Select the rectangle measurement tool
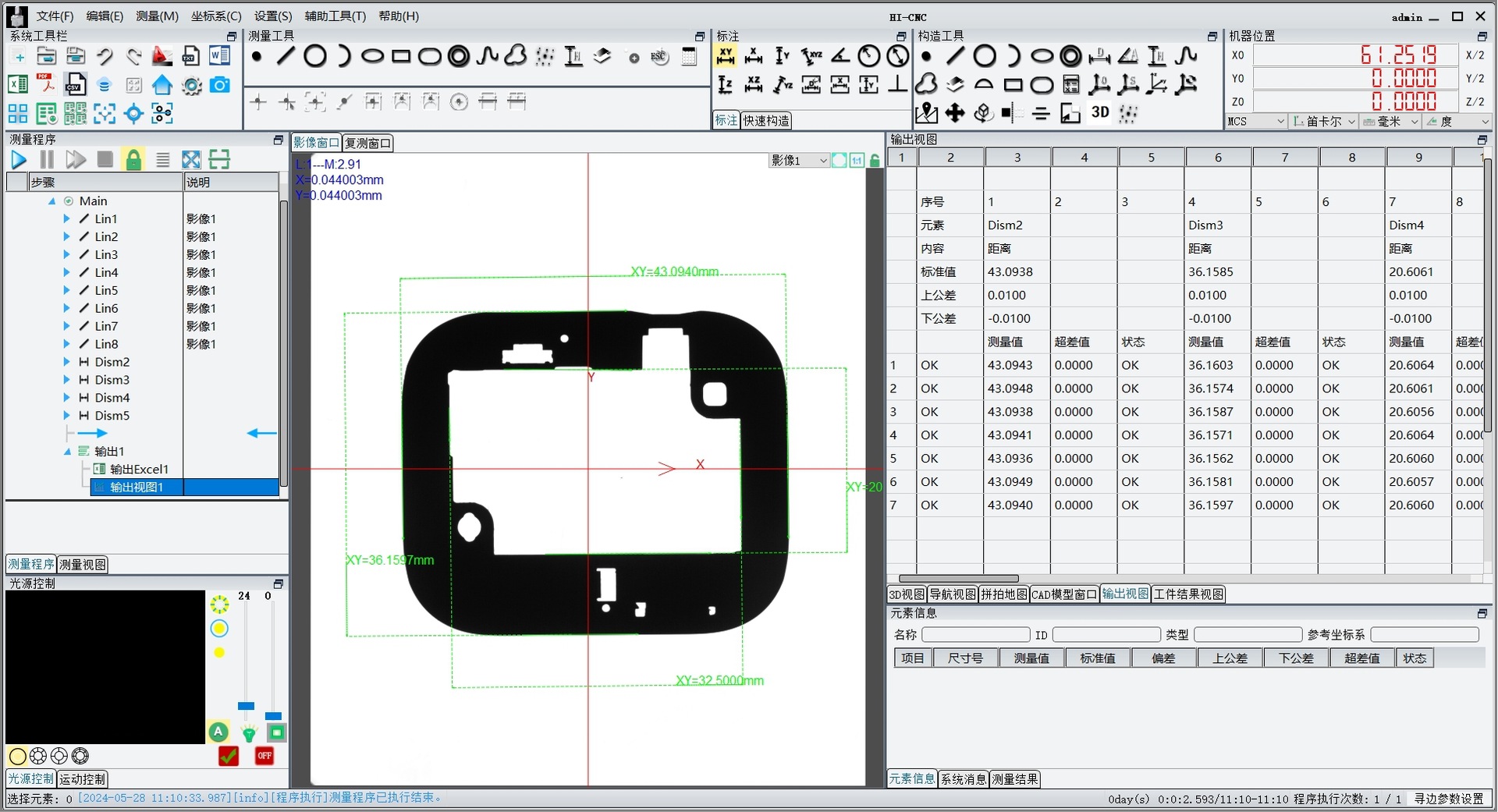Image resolution: width=1498 pixels, height=812 pixels. click(x=401, y=56)
